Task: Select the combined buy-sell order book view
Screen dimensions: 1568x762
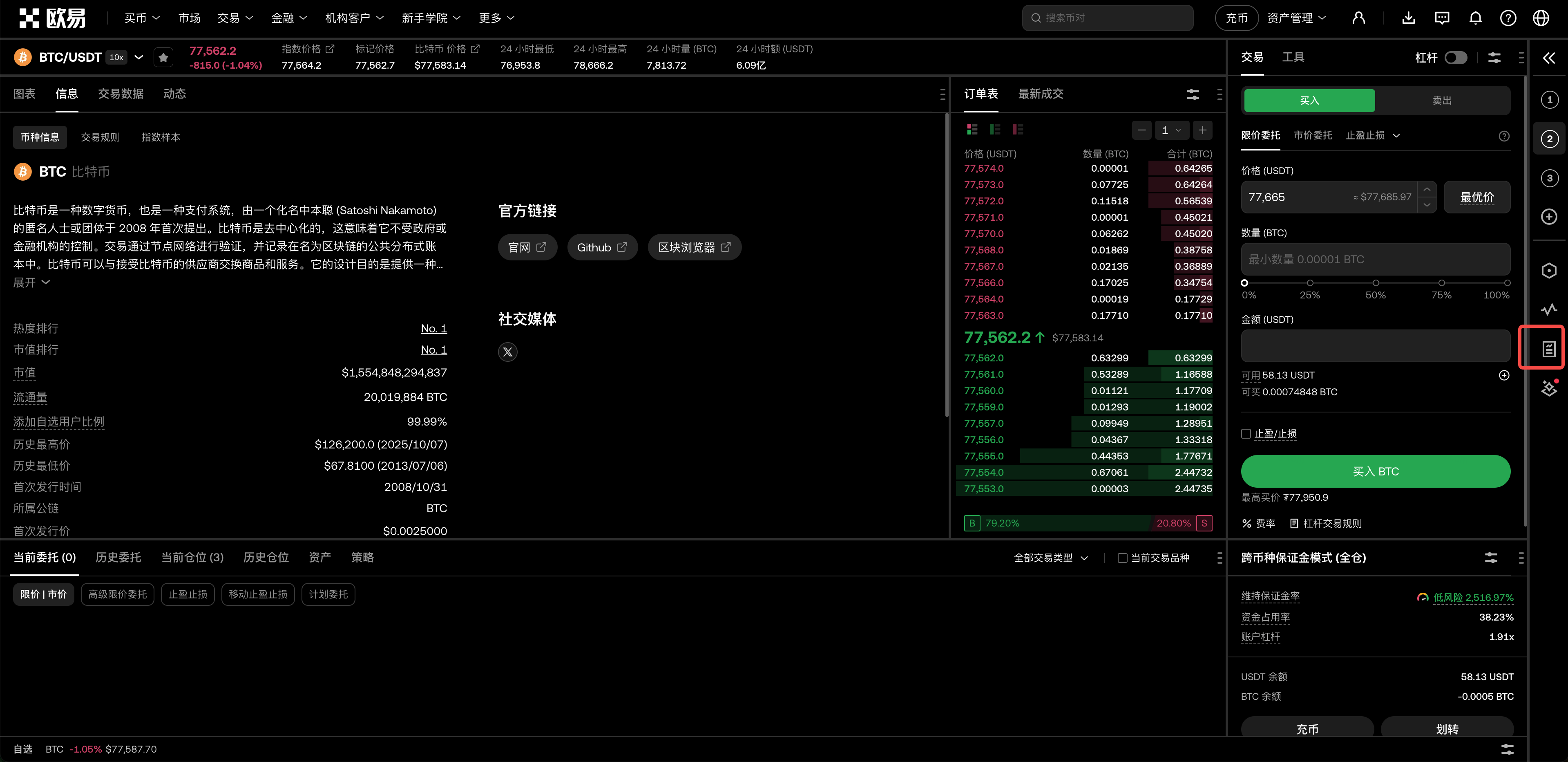Action: (972, 129)
